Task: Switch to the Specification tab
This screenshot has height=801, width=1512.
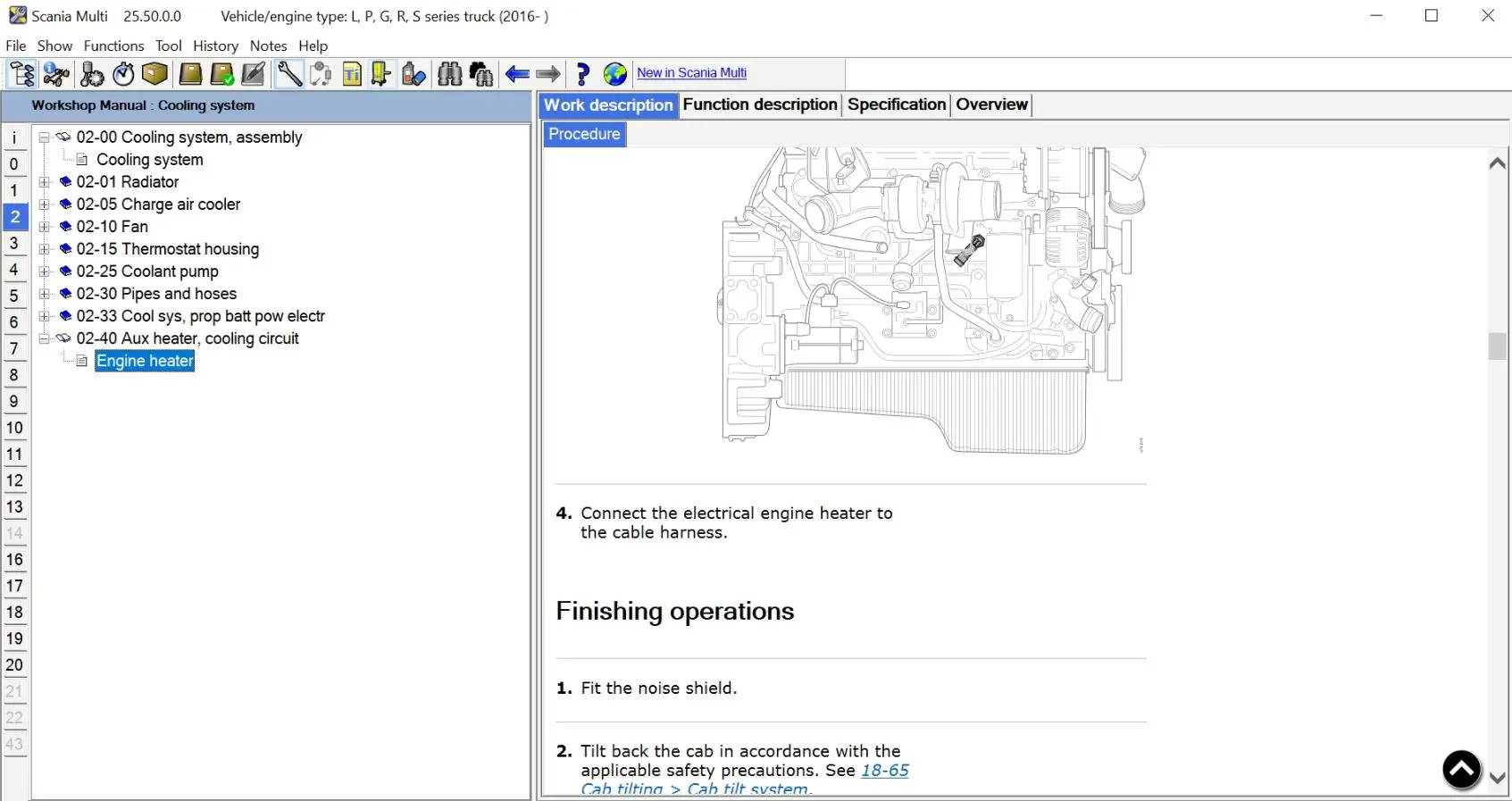Action: pyautogui.click(x=896, y=104)
